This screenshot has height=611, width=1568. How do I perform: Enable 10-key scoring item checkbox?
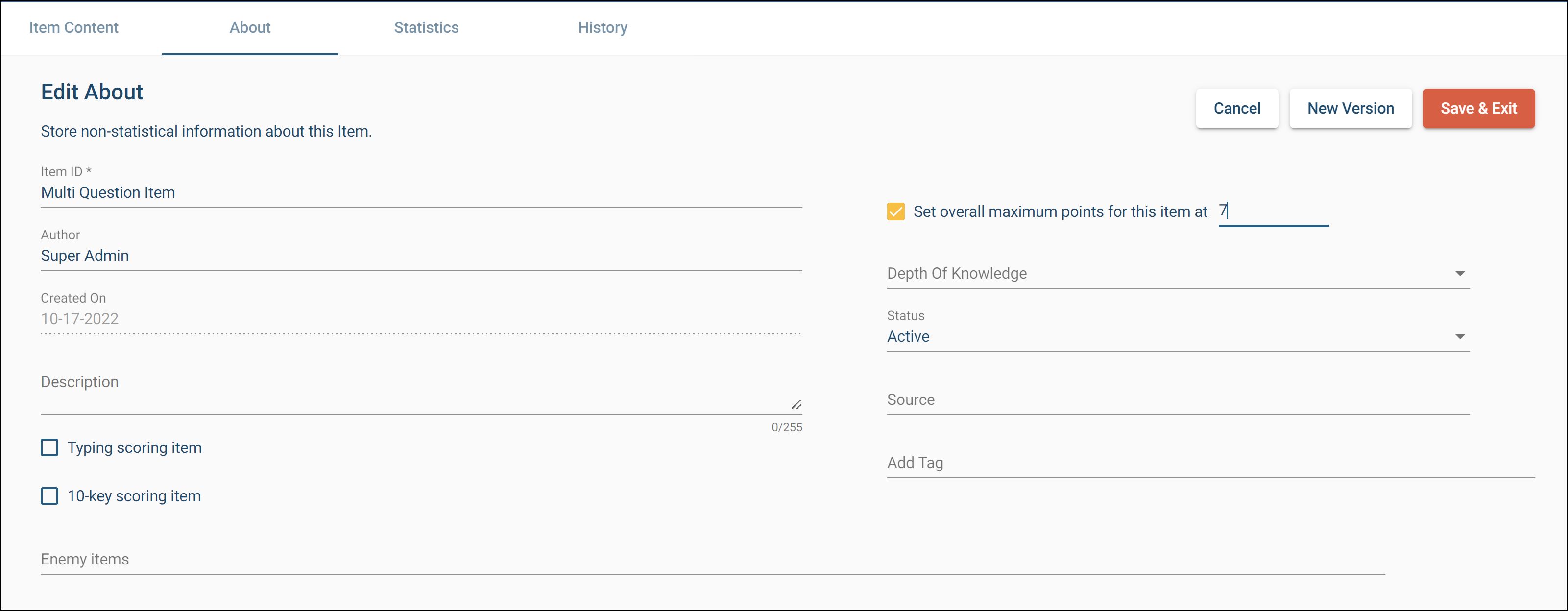(49, 496)
